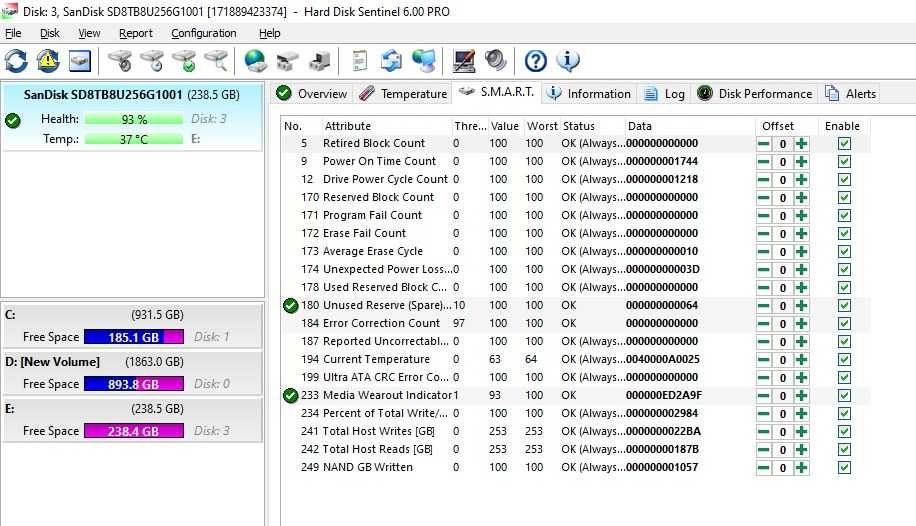Click the disk test icon with stopwatch
916x526 pixels.
pyautogui.click(x=121, y=61)
